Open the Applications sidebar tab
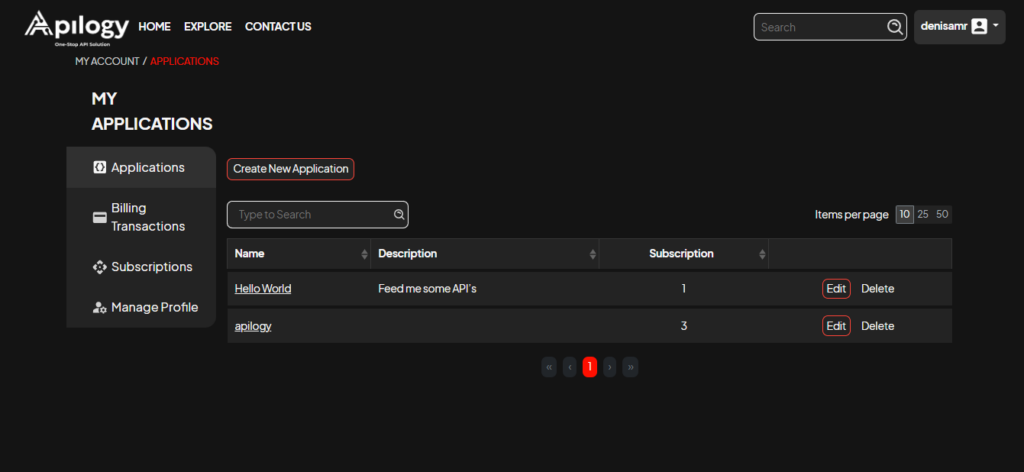The image size is (1024, 472). click(x=141, y=167)
